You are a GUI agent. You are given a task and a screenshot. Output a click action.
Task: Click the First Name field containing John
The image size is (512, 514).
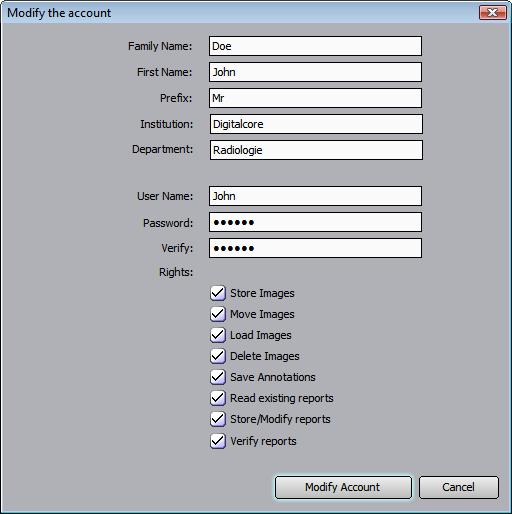(x=315, y=72)
